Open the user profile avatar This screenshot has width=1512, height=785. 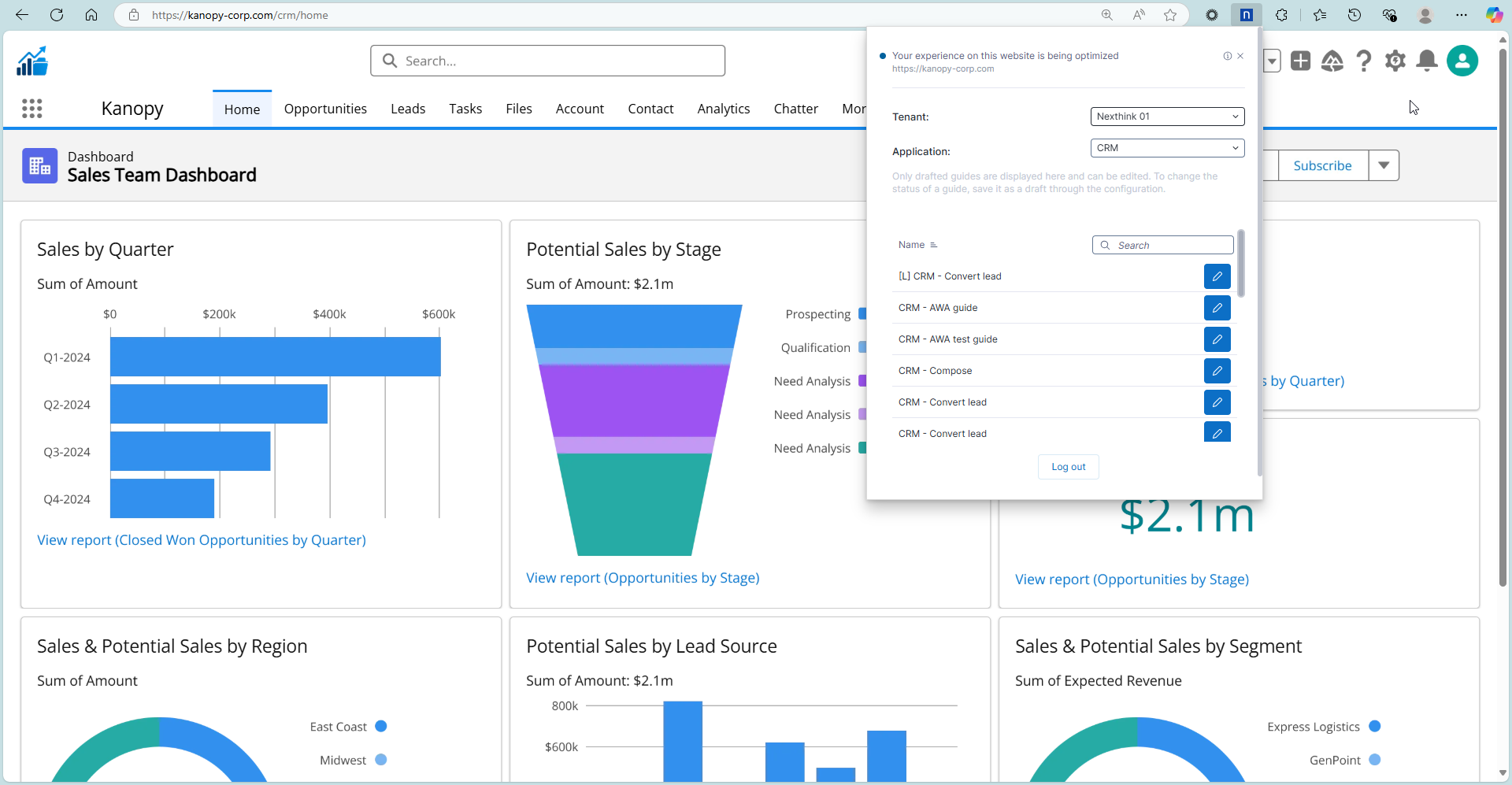tap(1462, 61)
